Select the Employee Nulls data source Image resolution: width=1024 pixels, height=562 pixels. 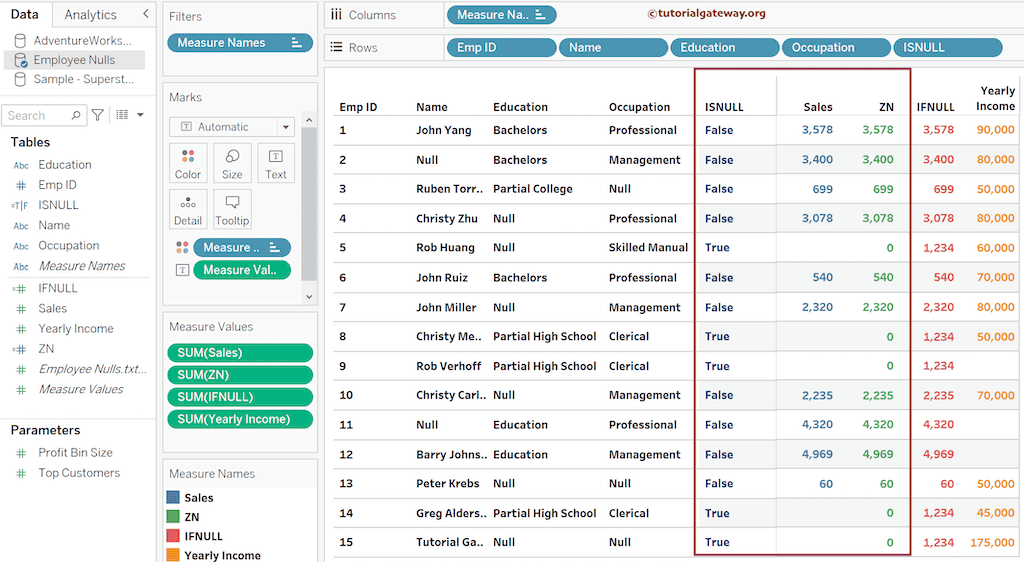[x=74, y=60]
